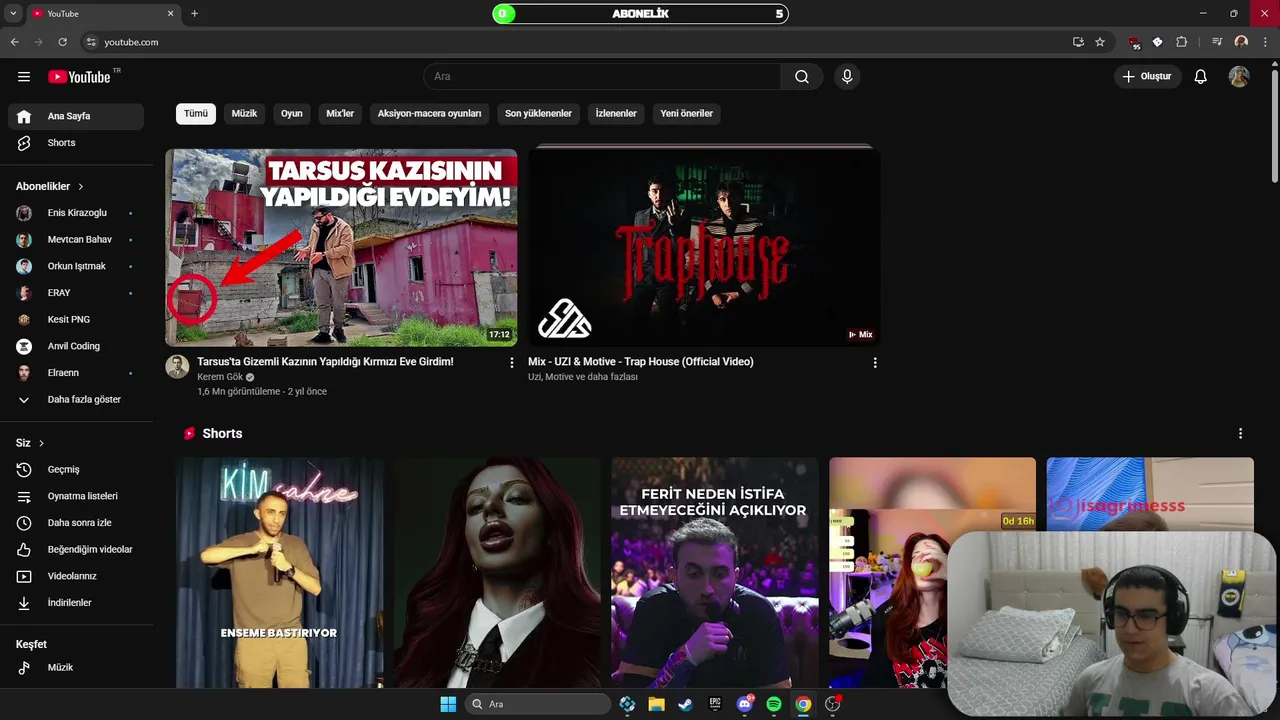Open Müzik under Keşfet
The image size is (1280, 720).
[x=76, y=667]
